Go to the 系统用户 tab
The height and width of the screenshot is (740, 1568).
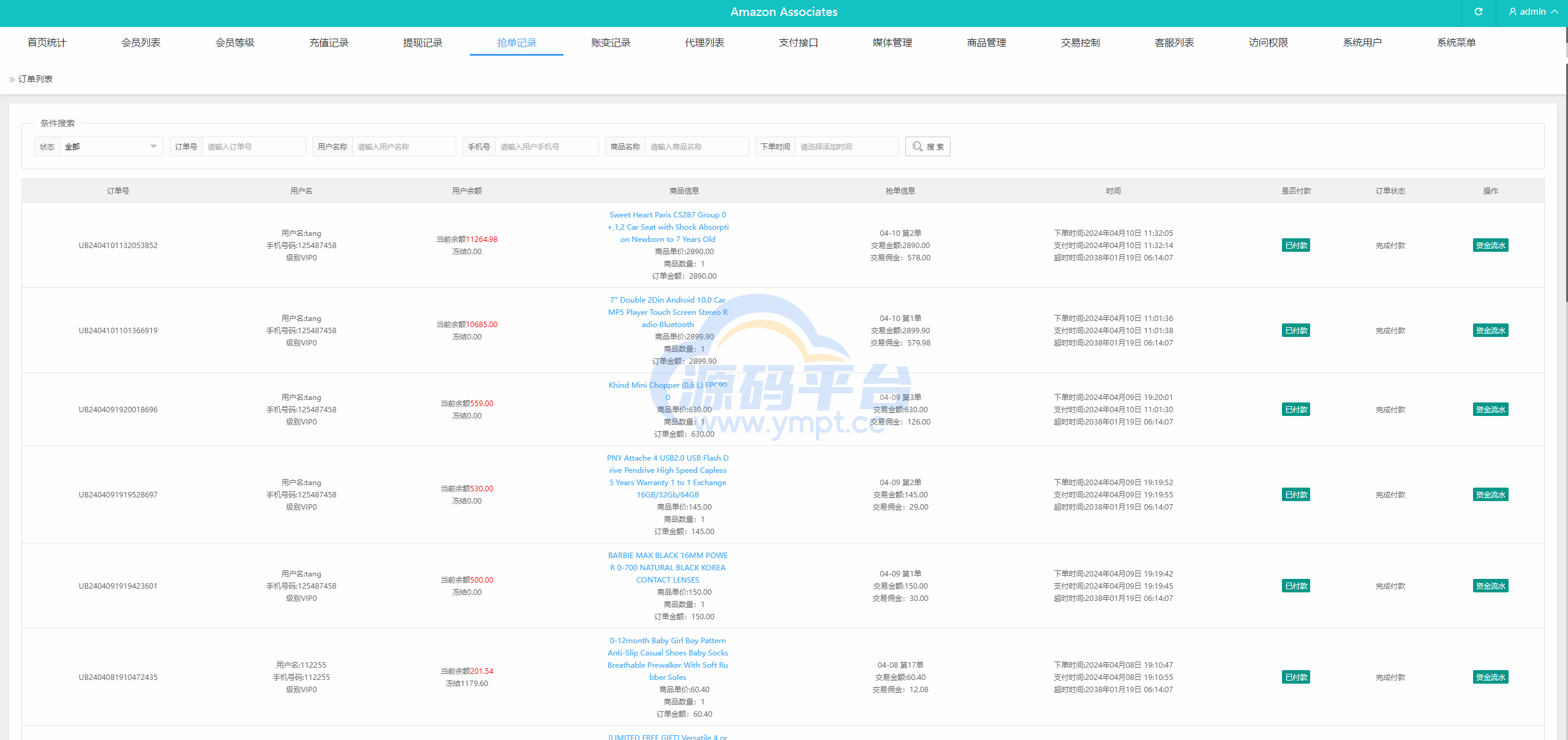1362,42
